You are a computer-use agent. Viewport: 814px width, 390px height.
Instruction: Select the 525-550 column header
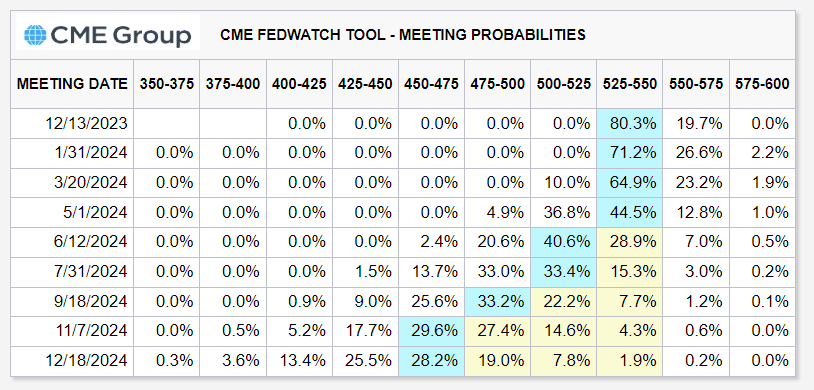click(630, 84)
